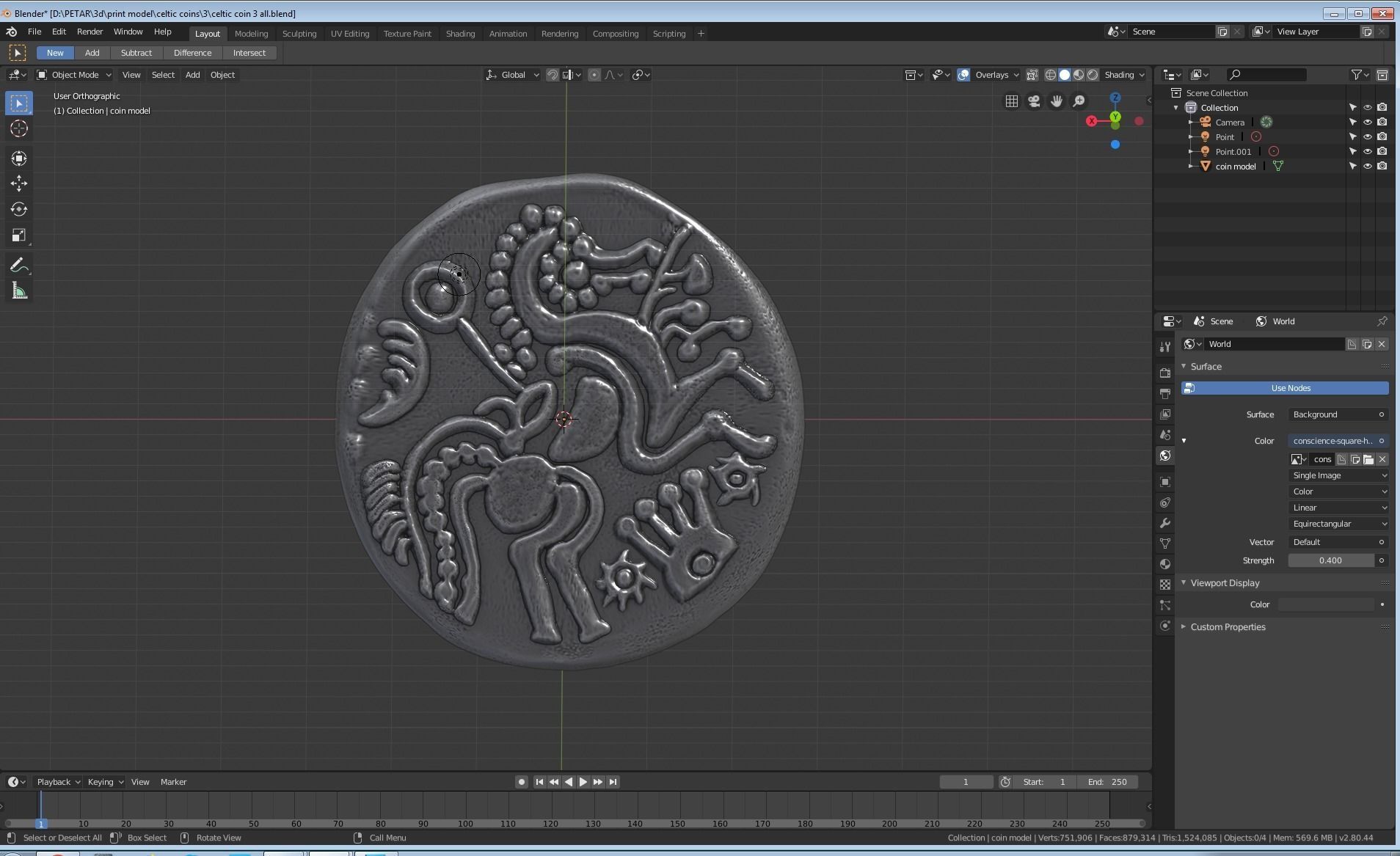The height and width of the screenshot is (856, 1400).
Task: Pin the properties editor context
Action: [1382, 321]
